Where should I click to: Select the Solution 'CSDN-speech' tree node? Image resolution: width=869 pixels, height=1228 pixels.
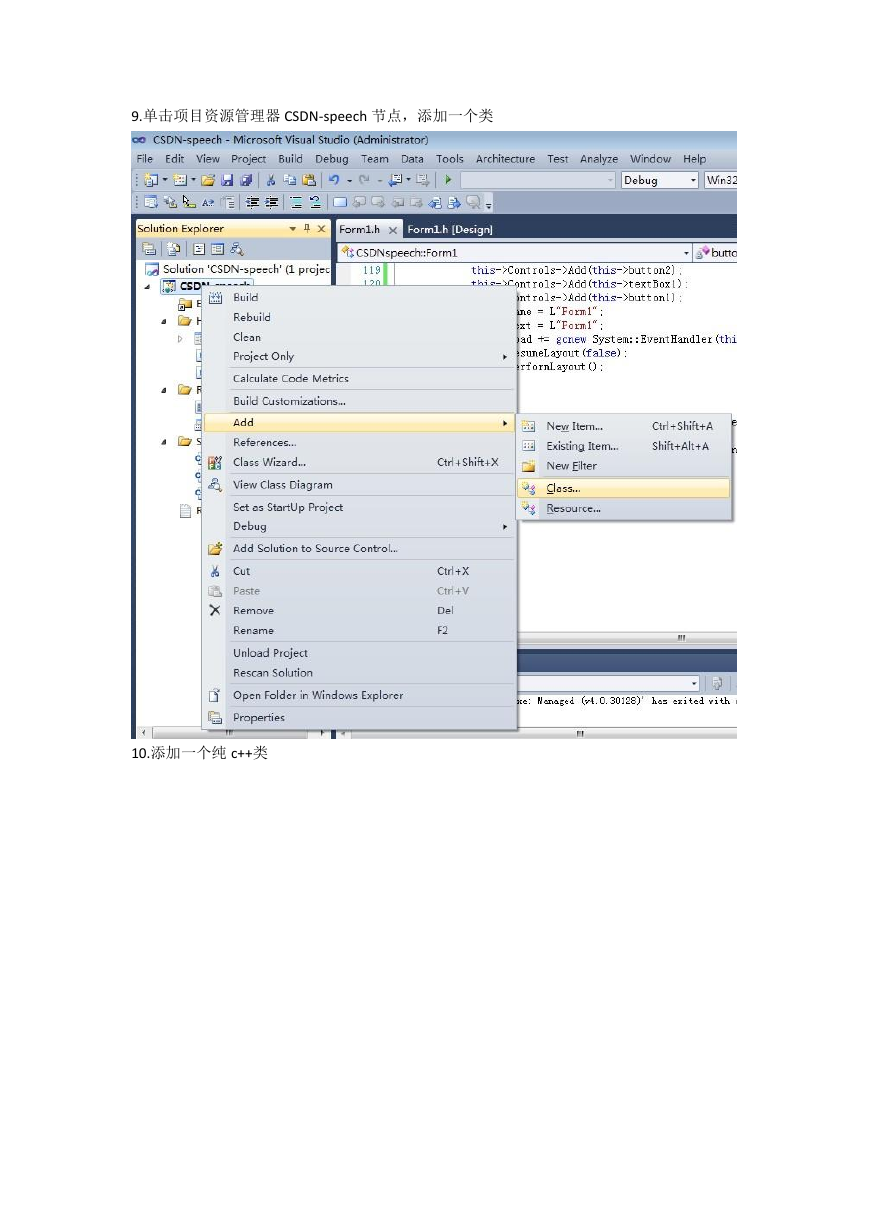tap(237, 269)
